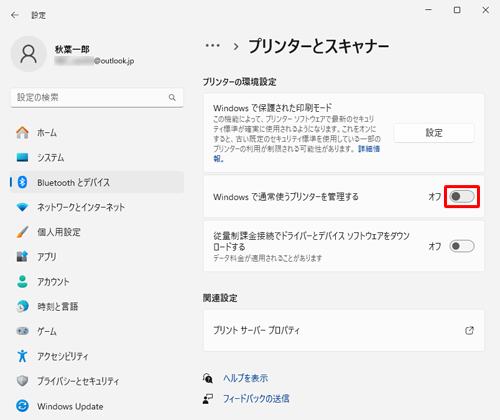The image size is (500, 420).
Task: Expand the breadcrumb ellipsis menu
Action: (212, 46)
